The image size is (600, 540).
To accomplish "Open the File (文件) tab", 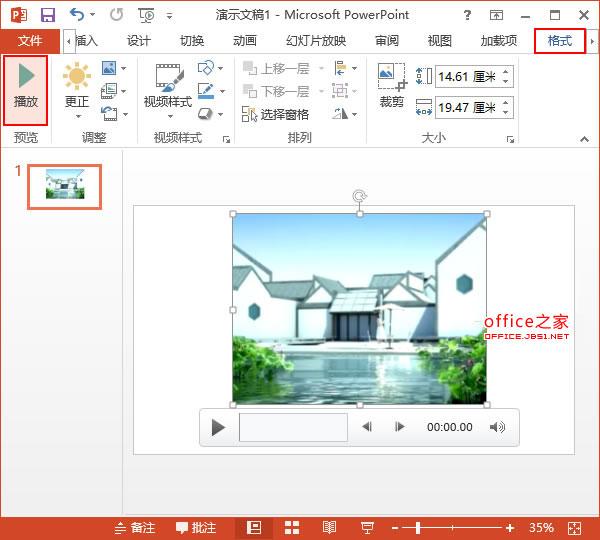I will pyautogui.click(x=30, y=41).
